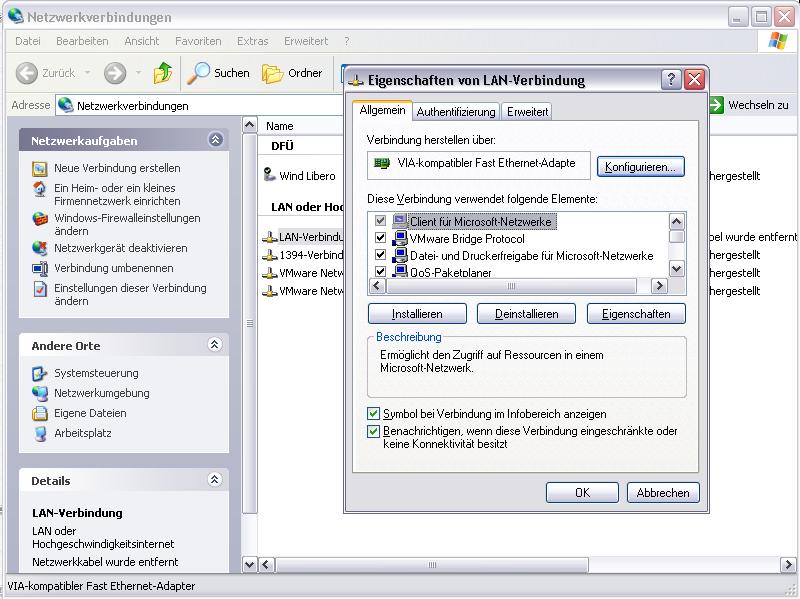Click the main window horizontal scrollbar thumb
This screenshot has width=800, height=599.
click(x=432, y=565)
